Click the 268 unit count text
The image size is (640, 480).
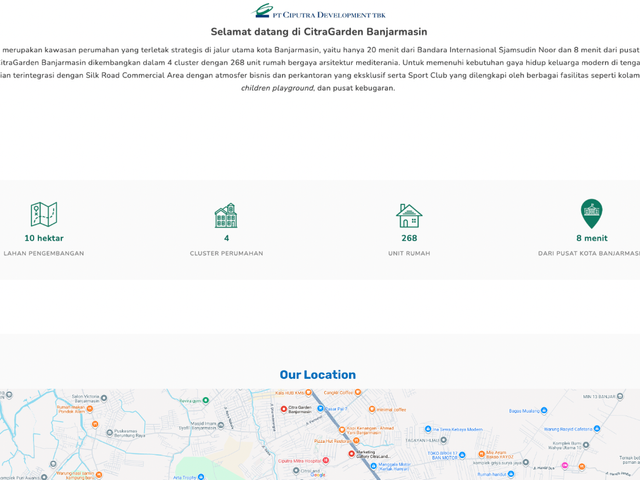(x=409, y=238)
